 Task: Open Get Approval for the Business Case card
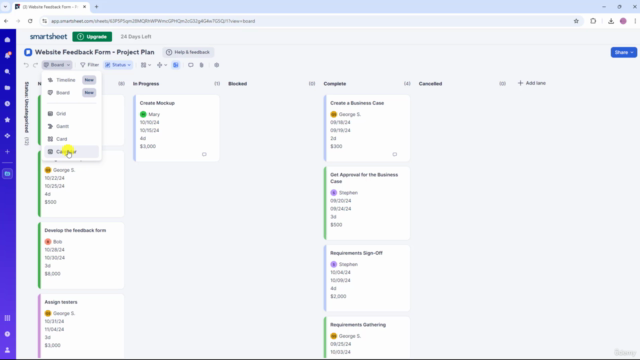[367, 203]
